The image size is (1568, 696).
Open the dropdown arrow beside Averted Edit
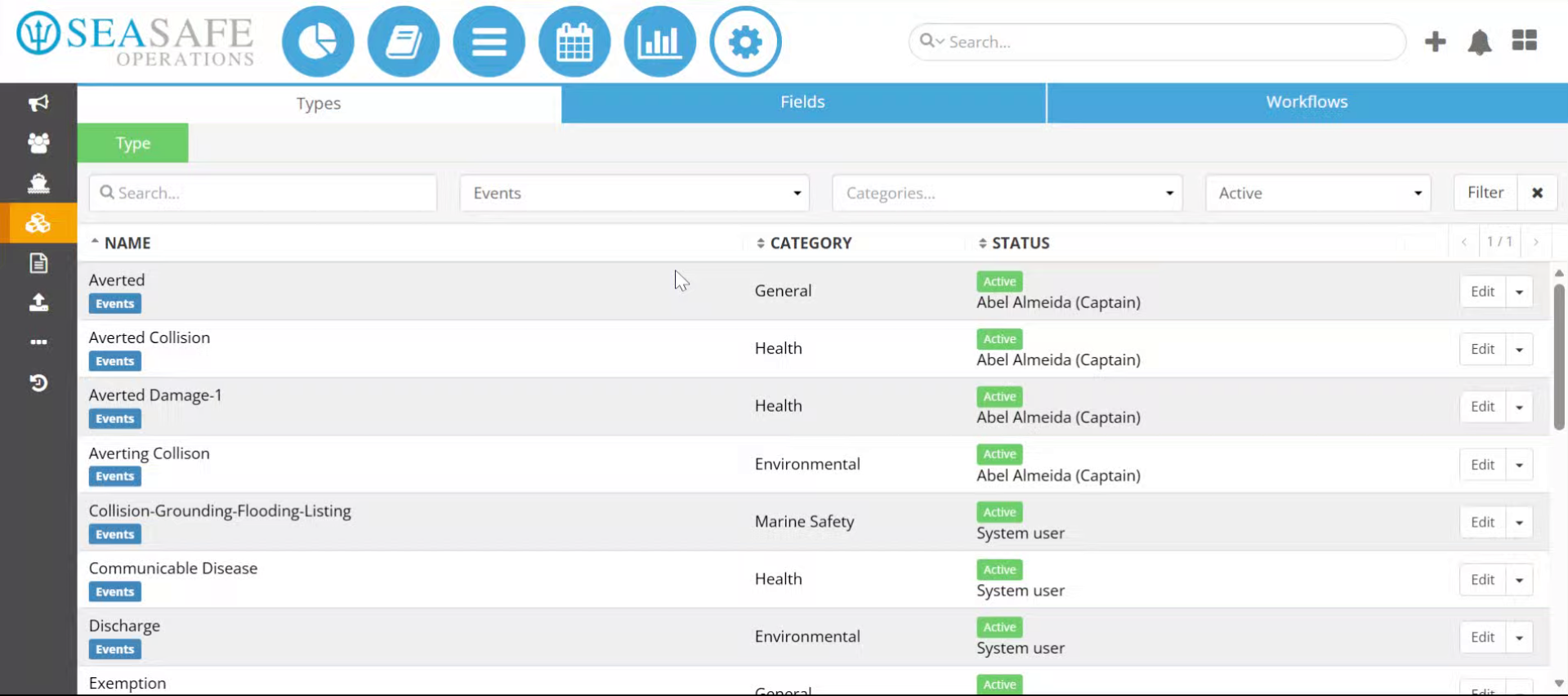click(x=1519, y=292)
